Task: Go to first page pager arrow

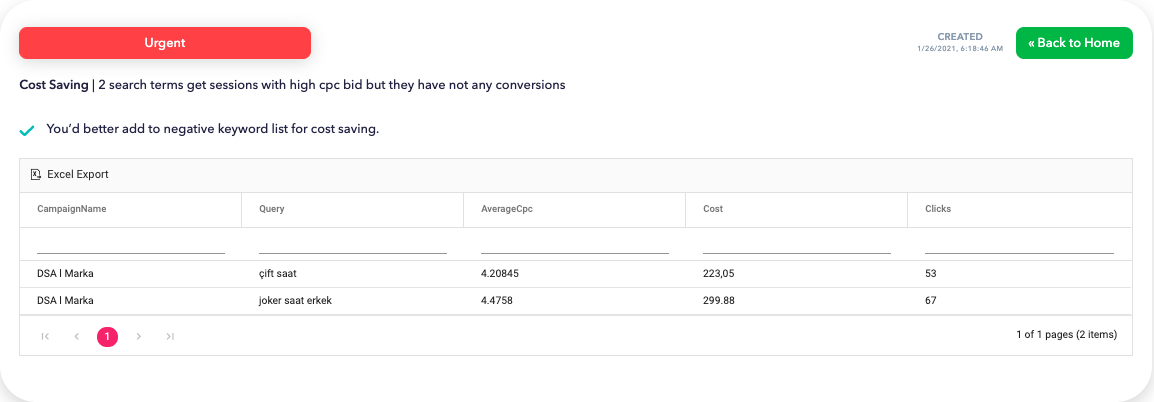Action: pyautogui.click(x=45, y=337)
